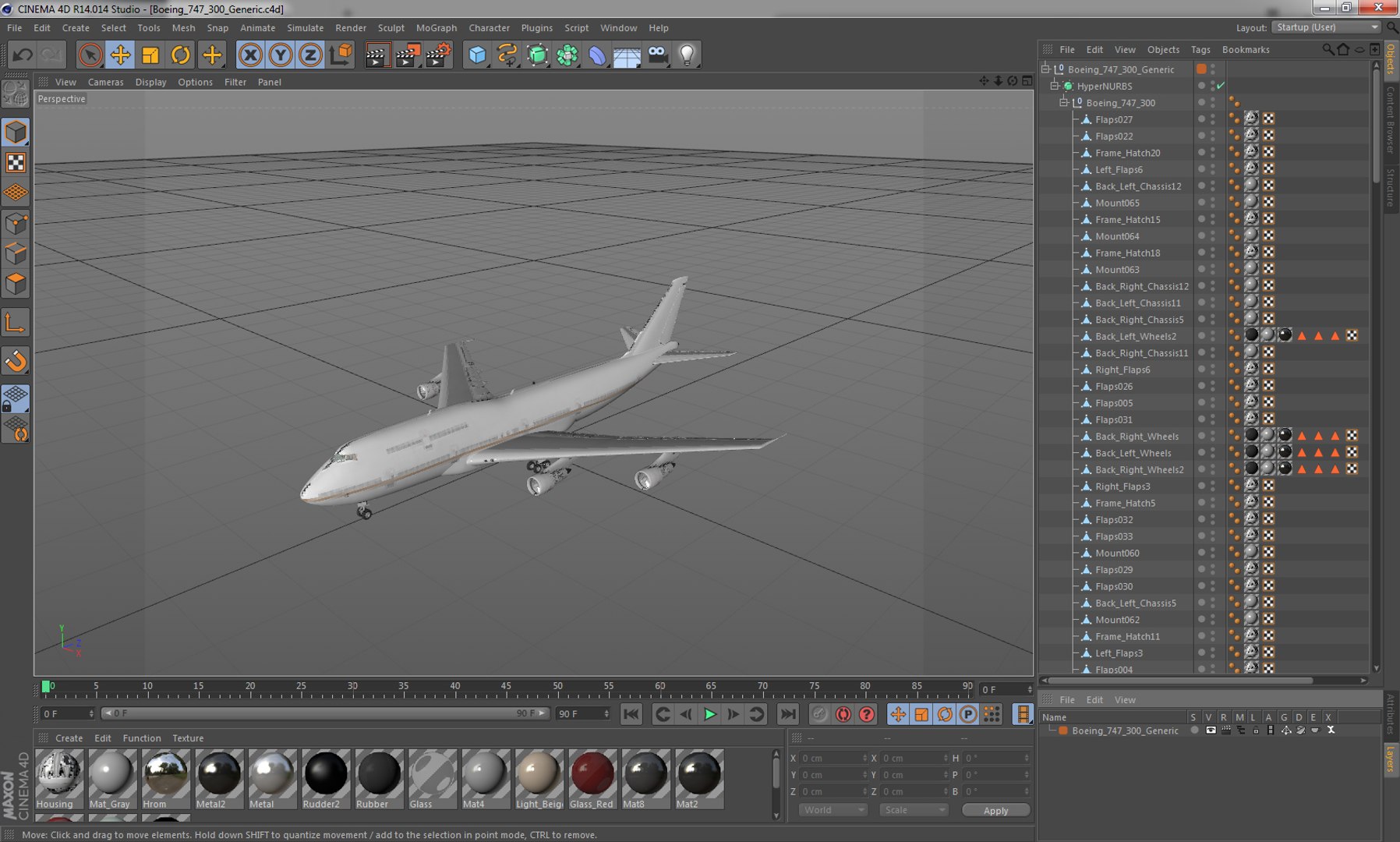The image size is (1400, 842).
Task: Select the Glass_Red material swatch
Action: (x=592, y=779)
